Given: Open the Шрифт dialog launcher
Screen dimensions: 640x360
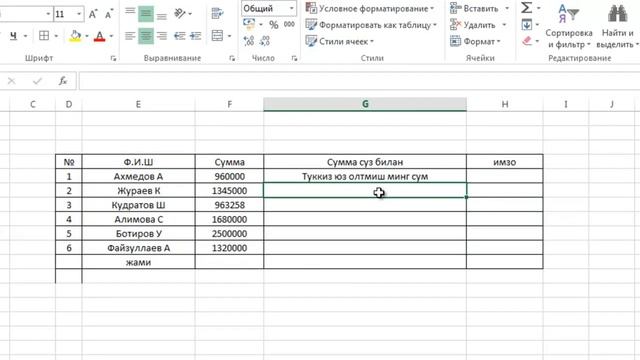Looking at the screenshot, I should pyautogui.click(x=113, y=59).
